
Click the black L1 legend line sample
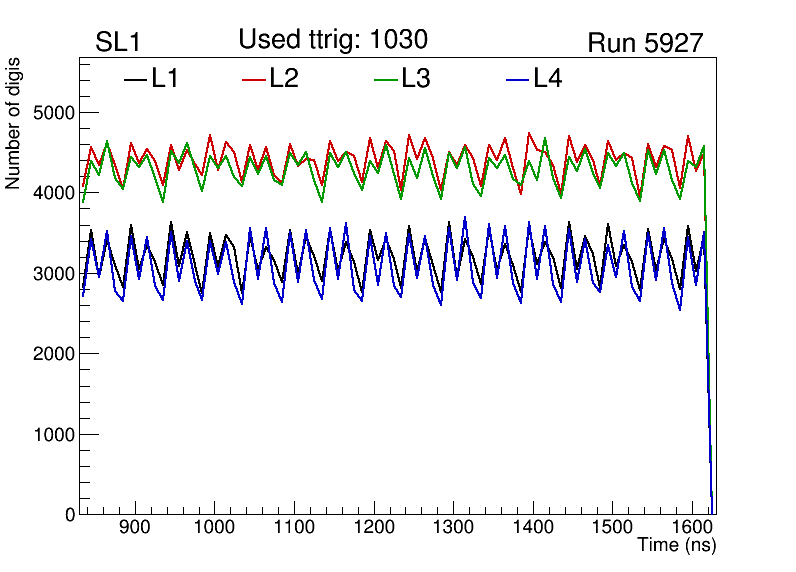point(135,80)
